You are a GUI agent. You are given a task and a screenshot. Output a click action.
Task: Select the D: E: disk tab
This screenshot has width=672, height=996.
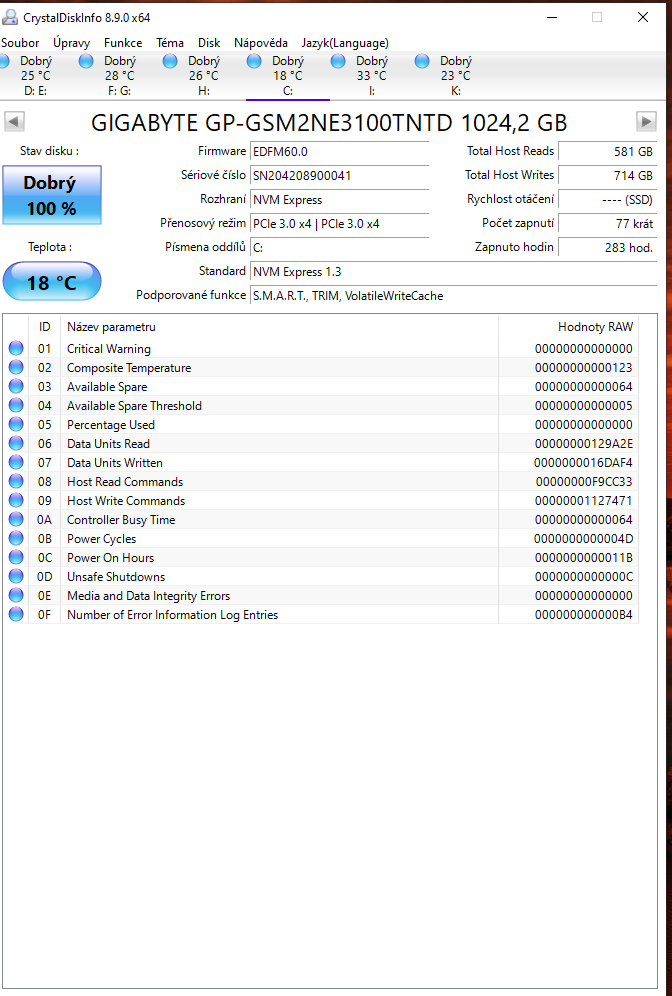point(36,76)
